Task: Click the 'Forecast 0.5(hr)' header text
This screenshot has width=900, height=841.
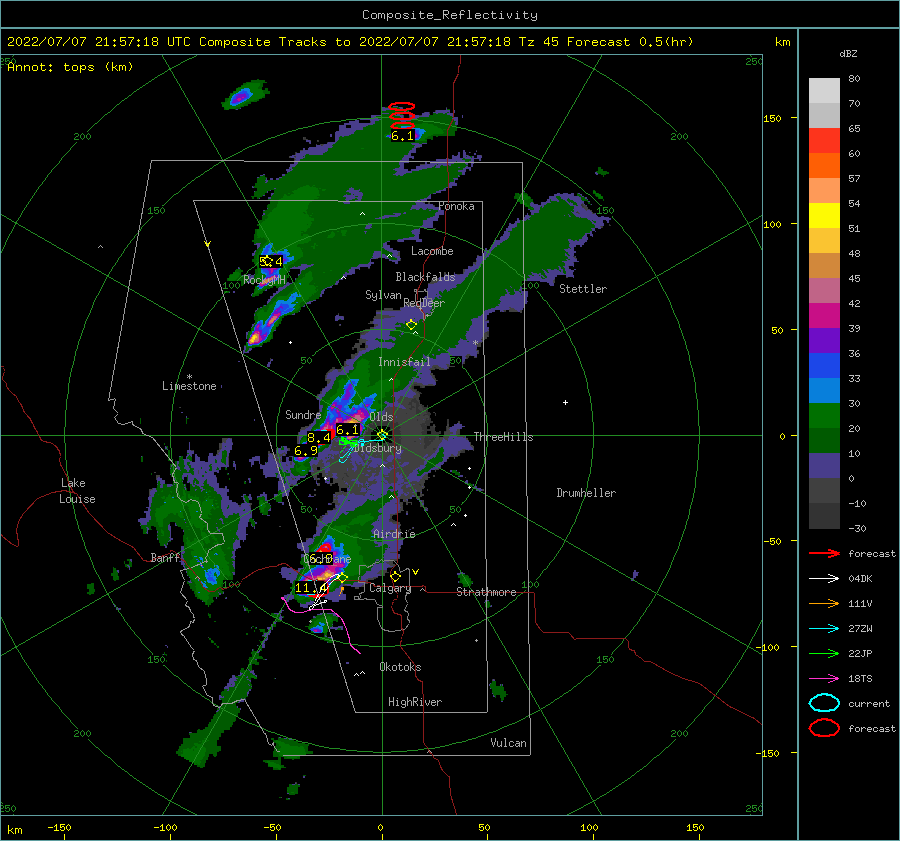Action: (630, 42)
